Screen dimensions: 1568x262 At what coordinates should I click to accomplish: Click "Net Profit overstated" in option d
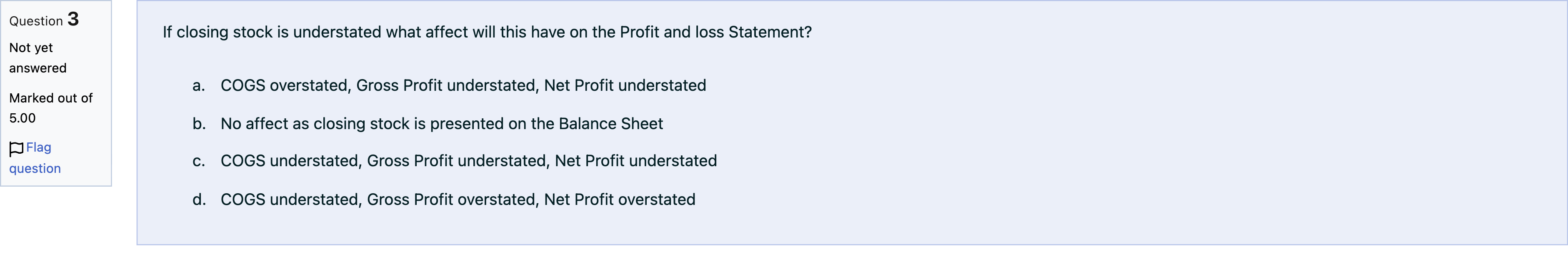click(x=619, y=200)
